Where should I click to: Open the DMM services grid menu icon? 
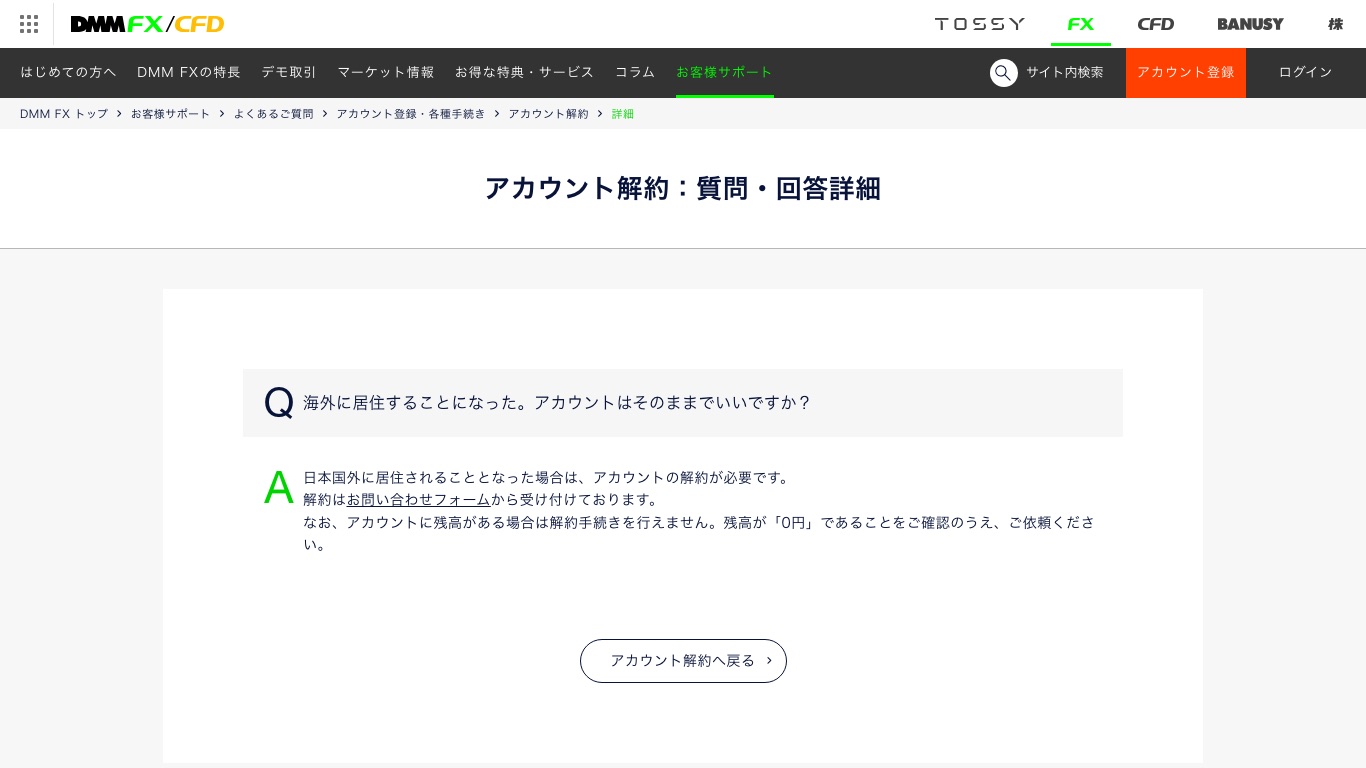point(29,24)
